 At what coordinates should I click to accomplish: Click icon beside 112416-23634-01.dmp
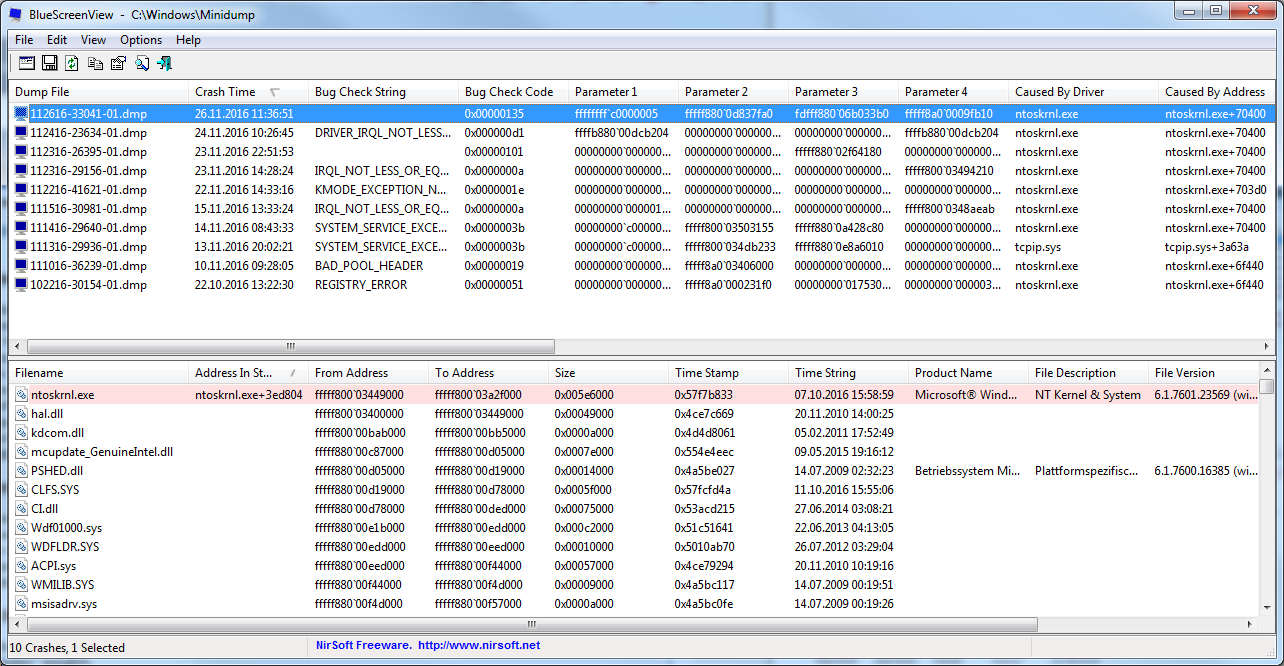(22, 133)
